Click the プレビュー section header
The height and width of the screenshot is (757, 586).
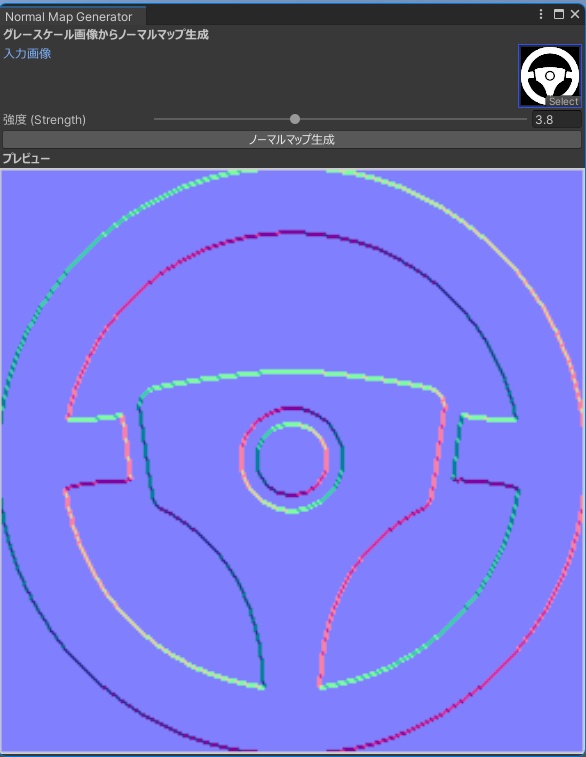(x=27, y=158)
